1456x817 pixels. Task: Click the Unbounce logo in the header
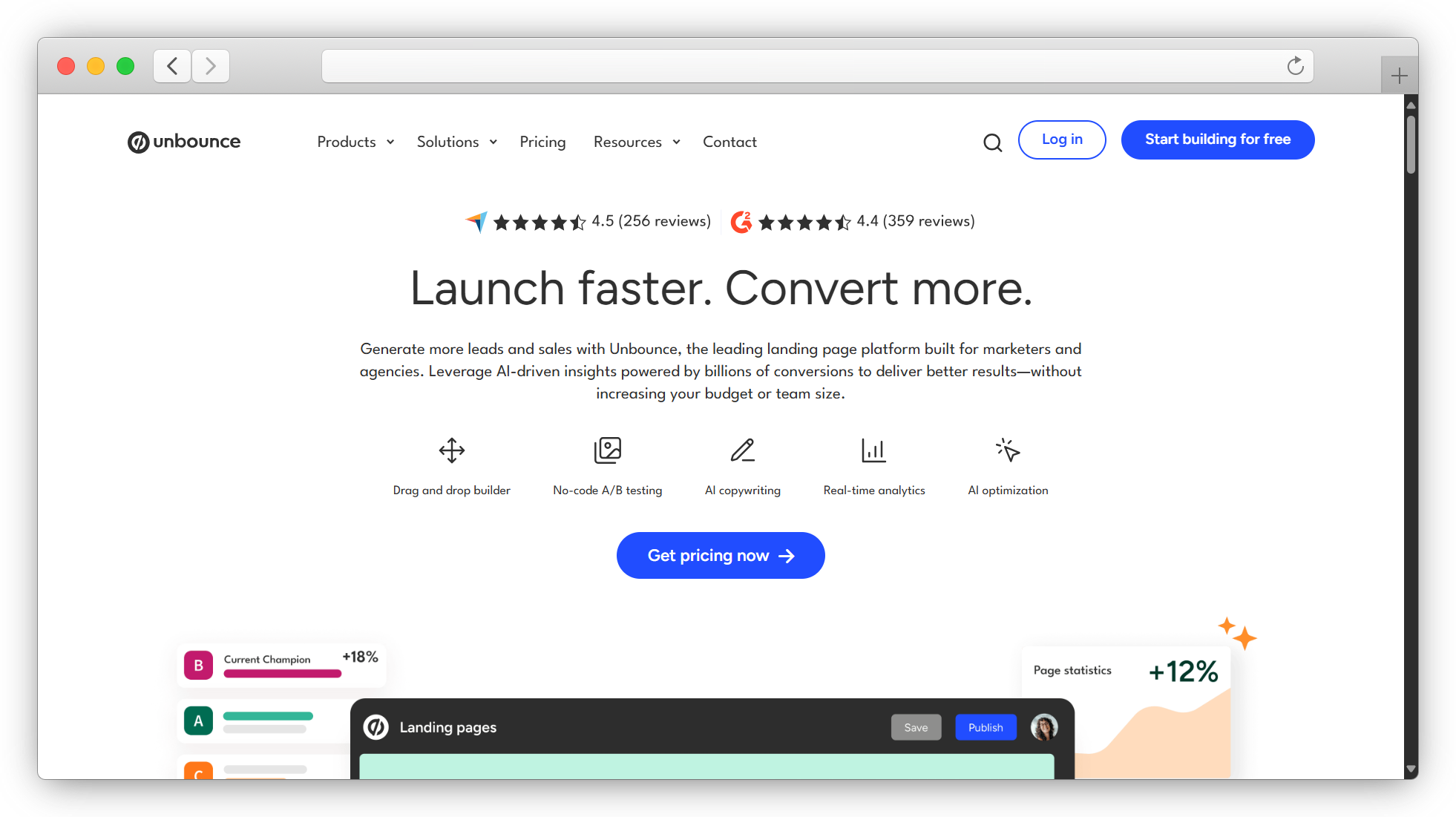coord(183,141)
